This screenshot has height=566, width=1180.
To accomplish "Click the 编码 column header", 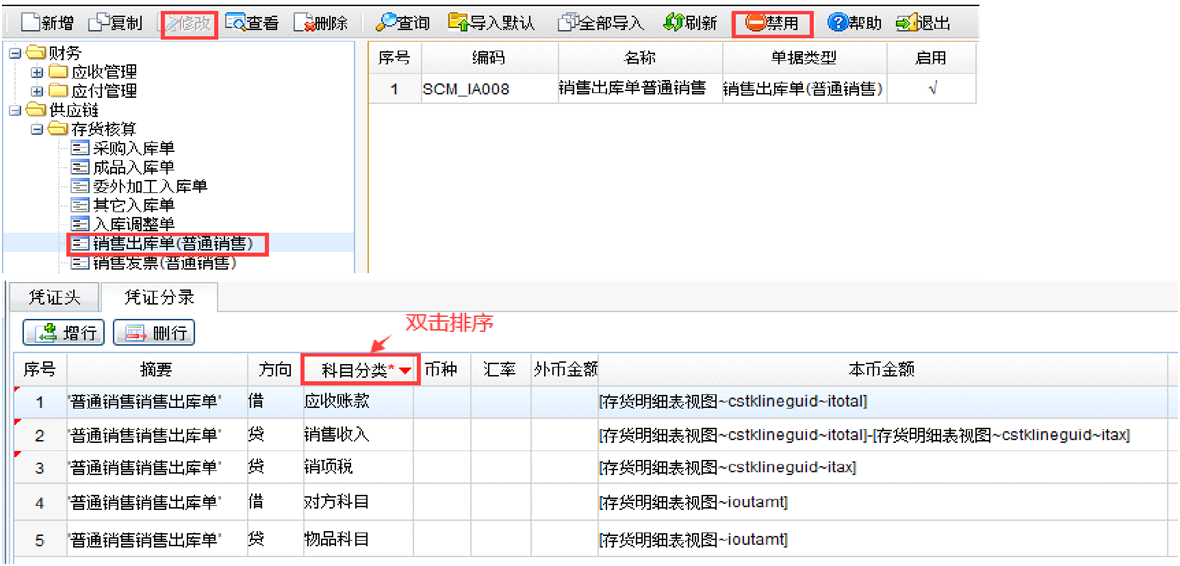I will click(x=489, y=59).
